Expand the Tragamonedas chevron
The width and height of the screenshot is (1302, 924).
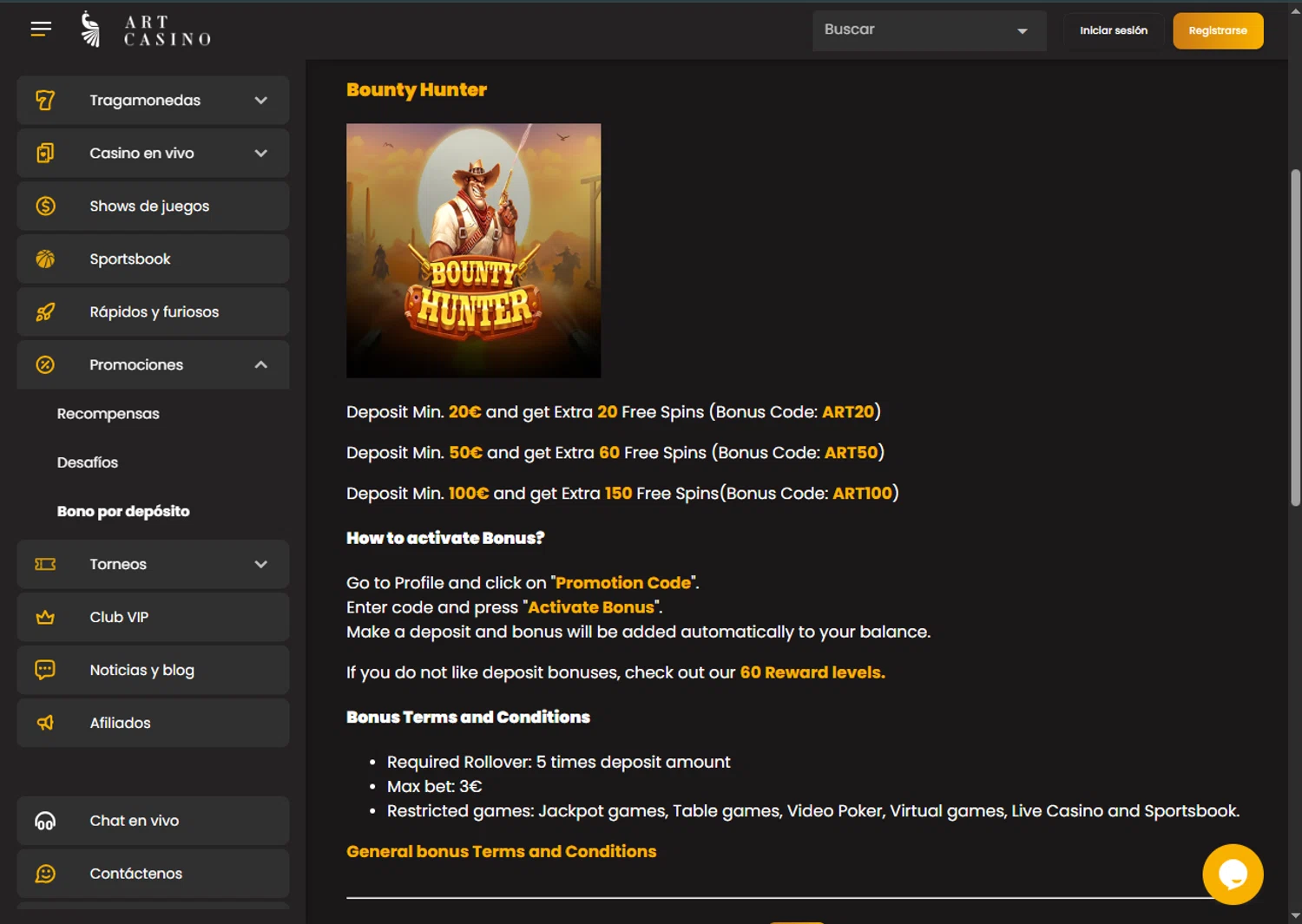(260, 101)
